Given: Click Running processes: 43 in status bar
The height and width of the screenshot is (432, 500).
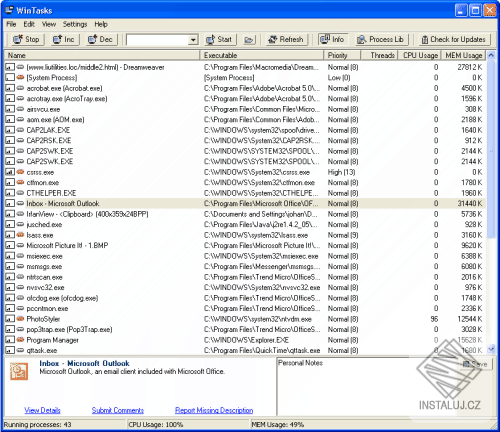Looking at the screenshot, I should coord(37,425).
